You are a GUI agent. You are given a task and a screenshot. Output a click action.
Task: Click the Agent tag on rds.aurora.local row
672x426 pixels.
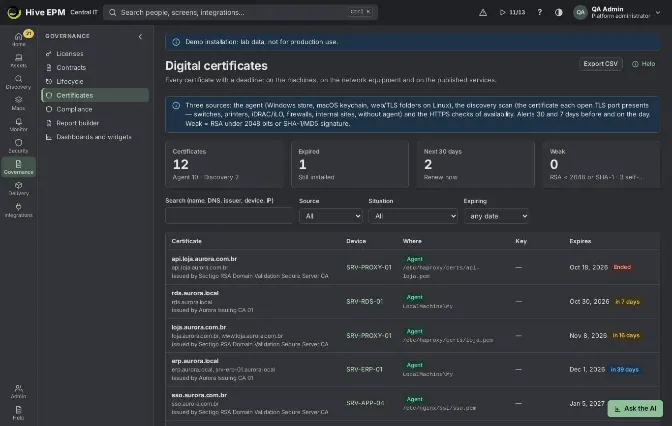point(414,297)
